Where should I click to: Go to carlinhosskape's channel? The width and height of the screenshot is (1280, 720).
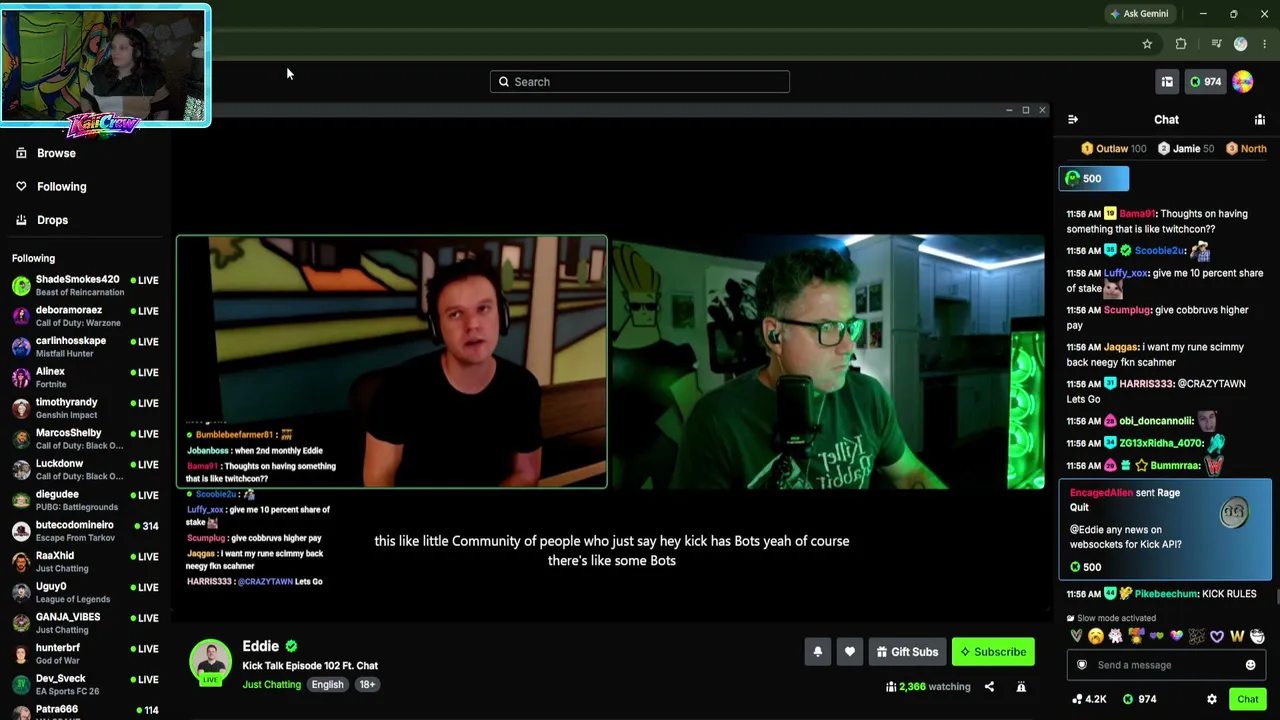point(85,347)
